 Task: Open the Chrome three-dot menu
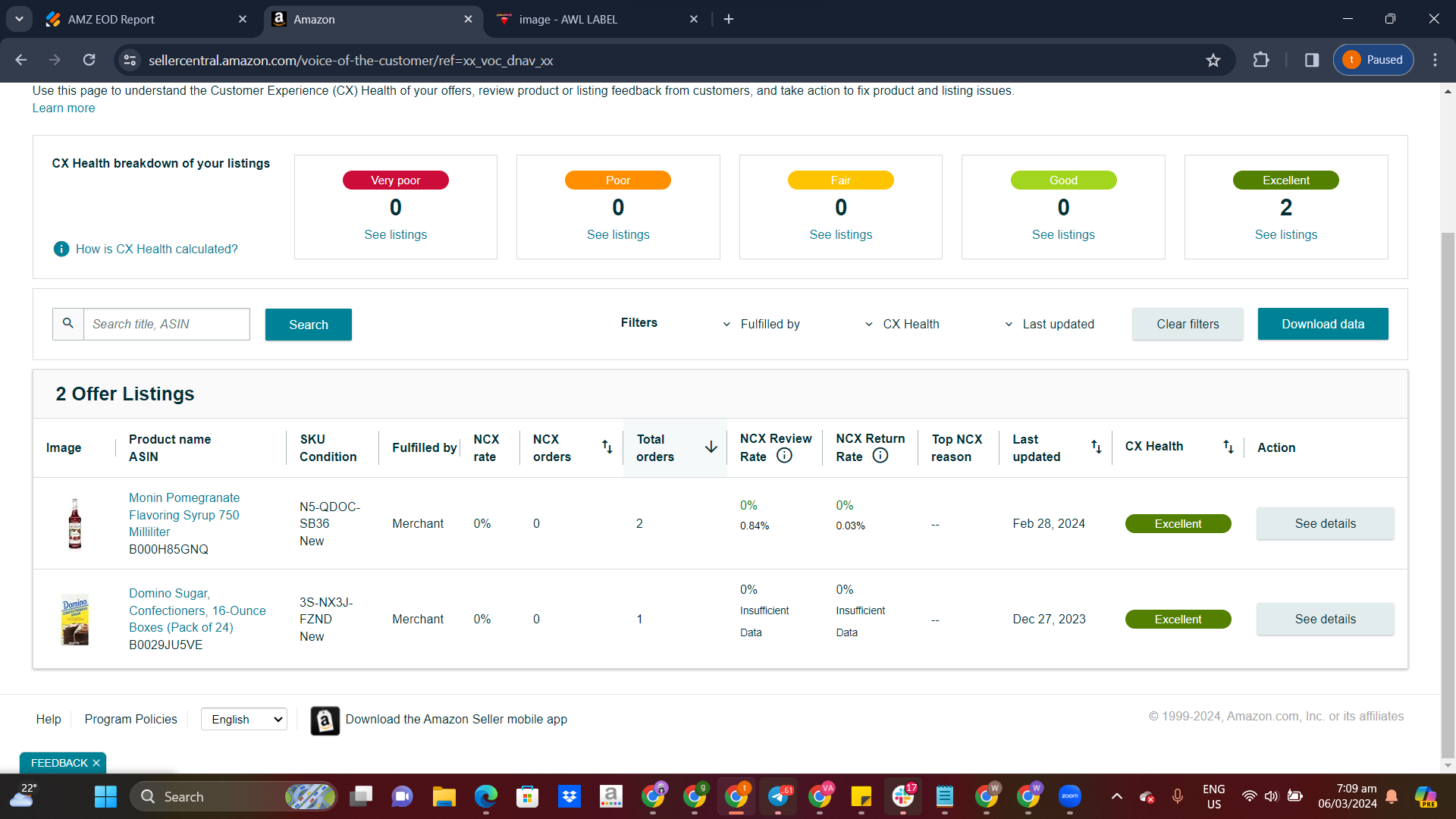pyautogui.click(x=1435, y=60)
